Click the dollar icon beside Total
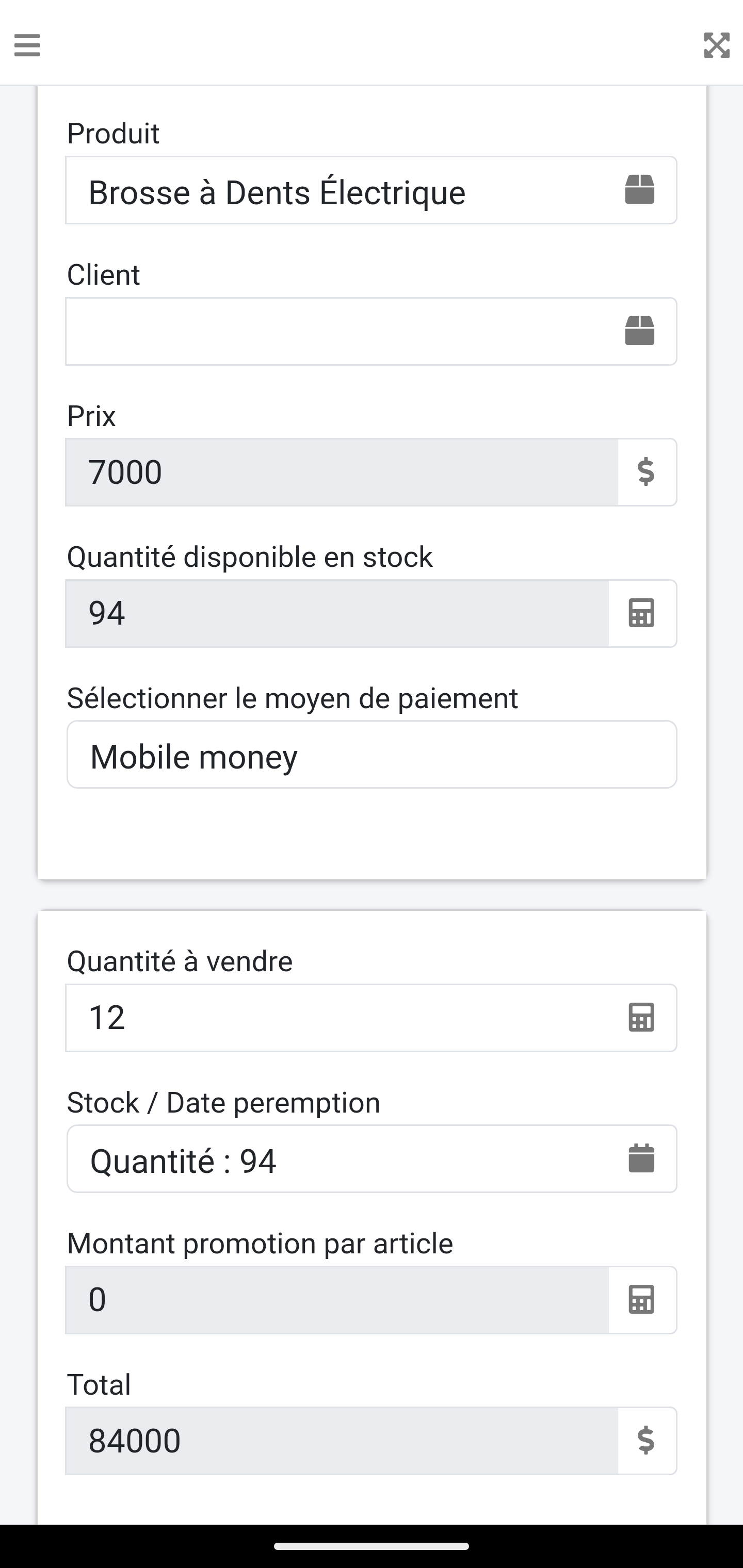This screenshot has width=743, height=1568. pyautogui.click(x=646, y=1441)
